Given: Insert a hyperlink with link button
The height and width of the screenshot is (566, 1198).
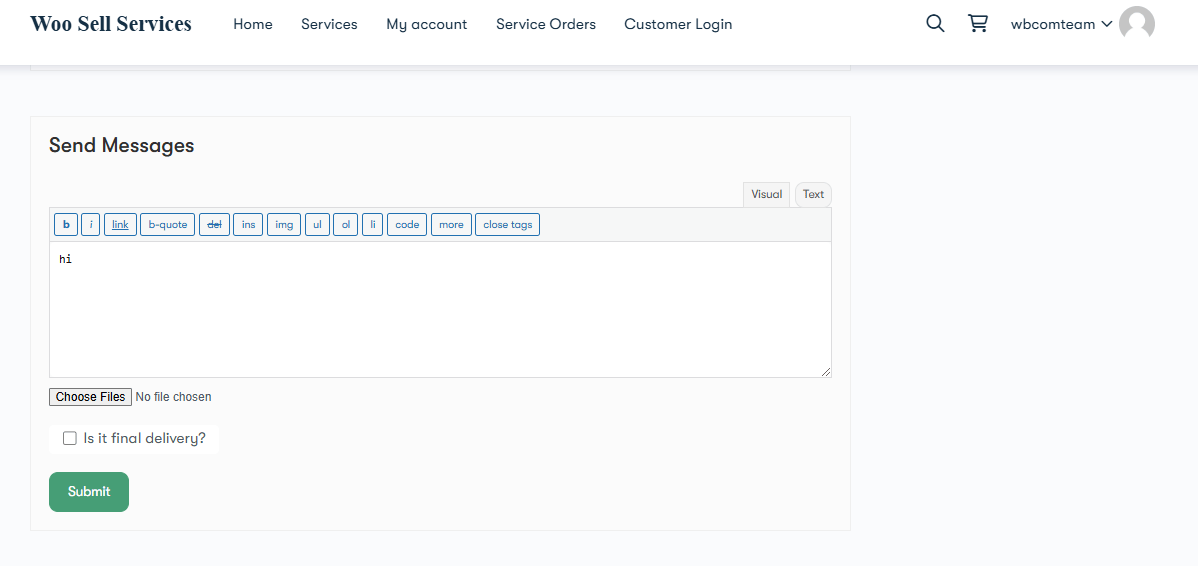Looking at the screenshot, I should 120,225.
